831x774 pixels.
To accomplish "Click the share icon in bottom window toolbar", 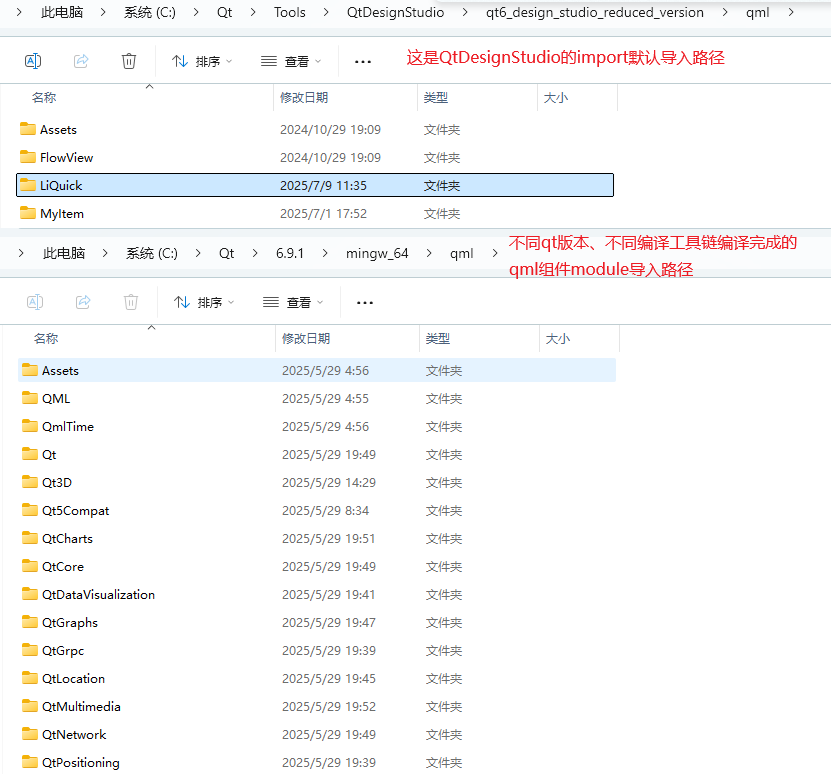I will point(83,302).
